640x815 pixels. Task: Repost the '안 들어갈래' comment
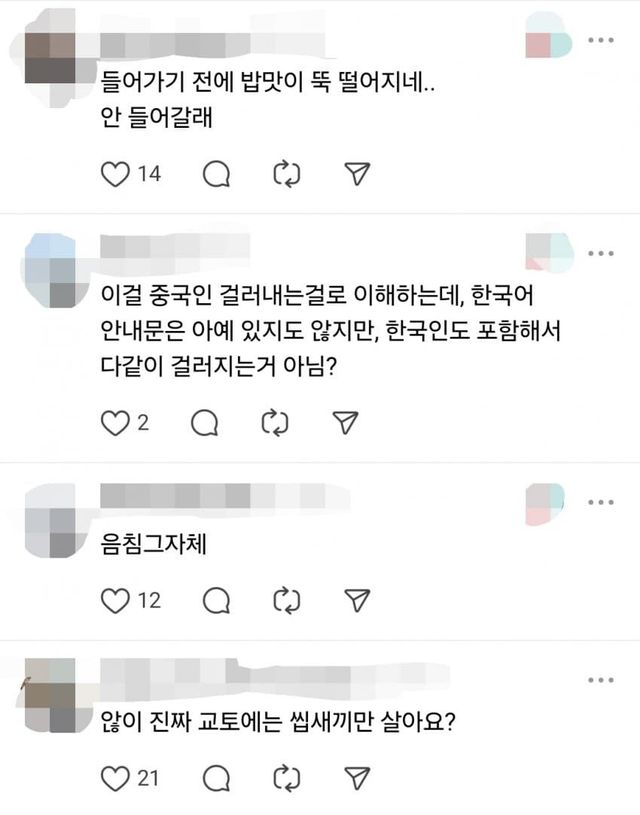point(286,174)
